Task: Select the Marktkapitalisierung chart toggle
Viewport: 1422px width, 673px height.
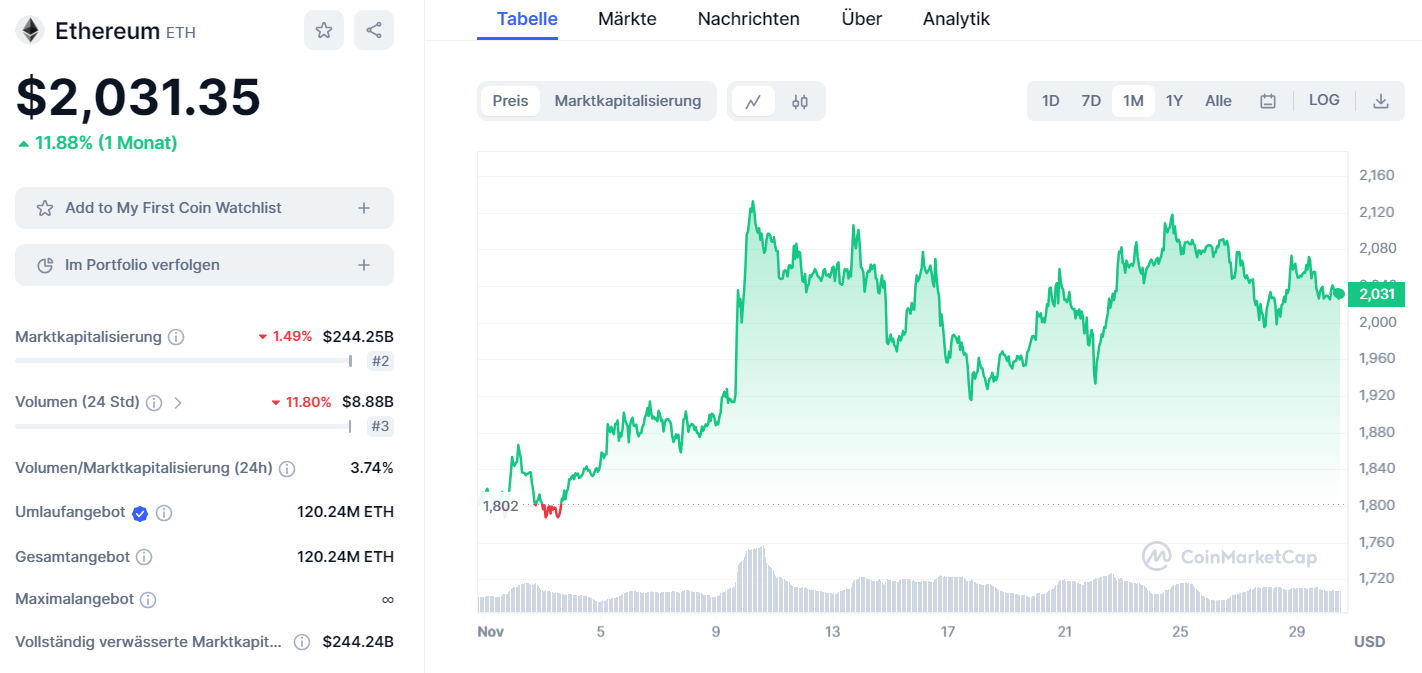Action: click(x=628, y=101)
